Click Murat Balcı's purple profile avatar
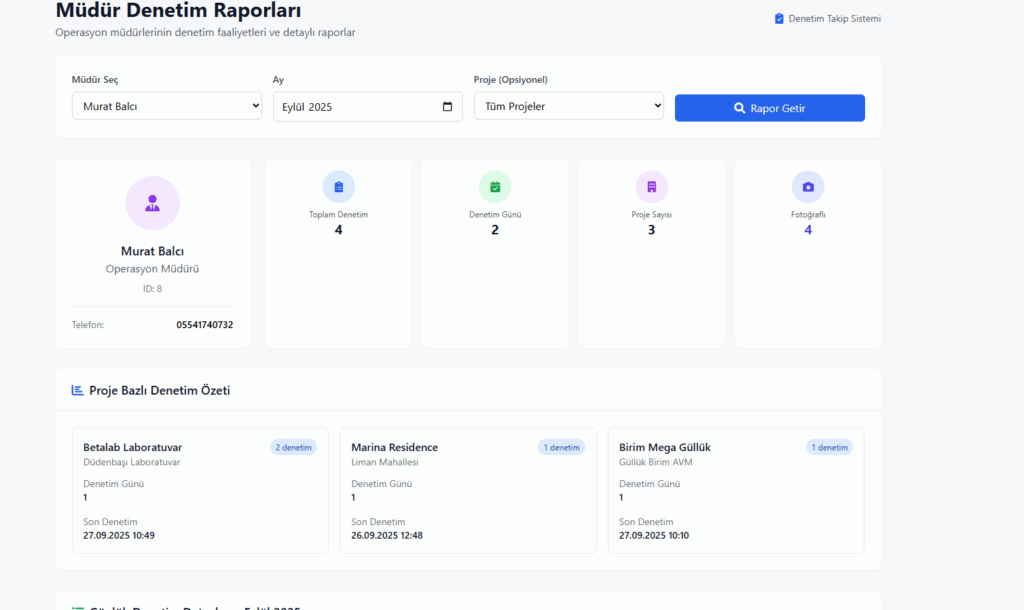 click(152, 203)
